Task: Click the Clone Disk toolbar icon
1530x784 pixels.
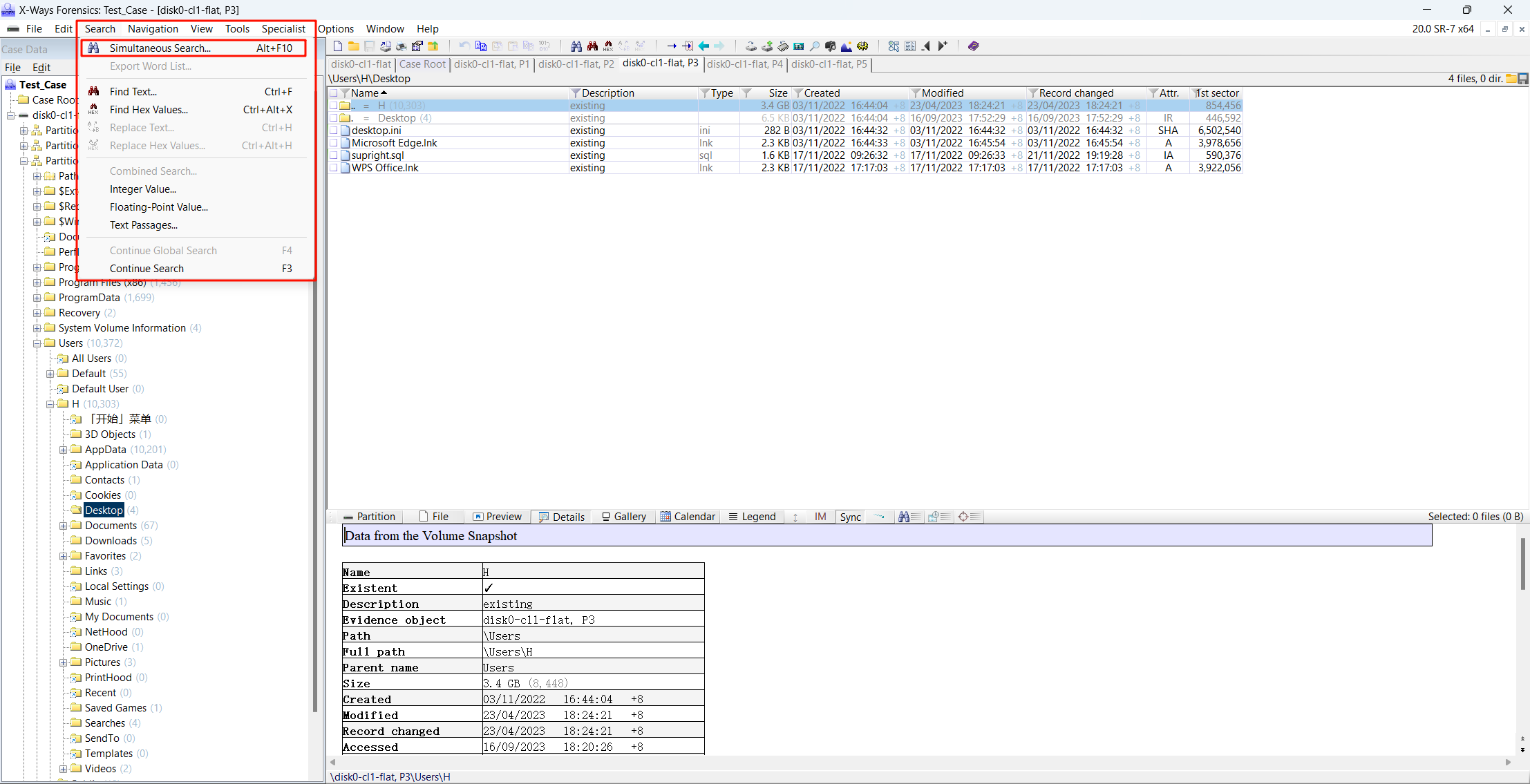Action: coord(751,46)
